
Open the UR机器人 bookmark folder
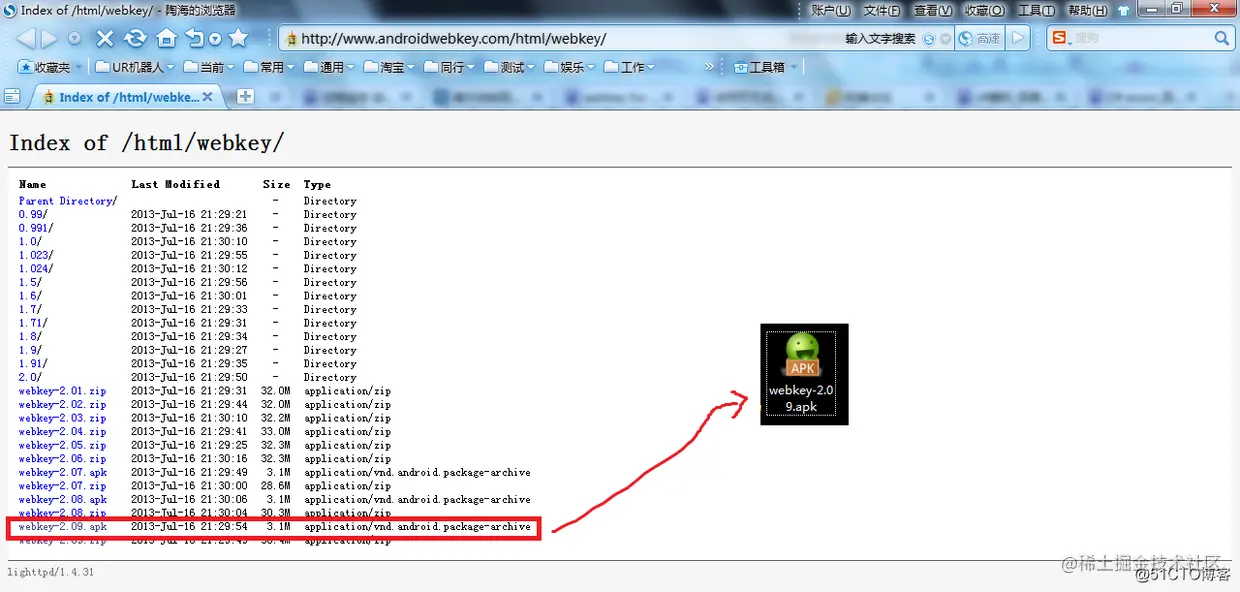click(135, 67)
